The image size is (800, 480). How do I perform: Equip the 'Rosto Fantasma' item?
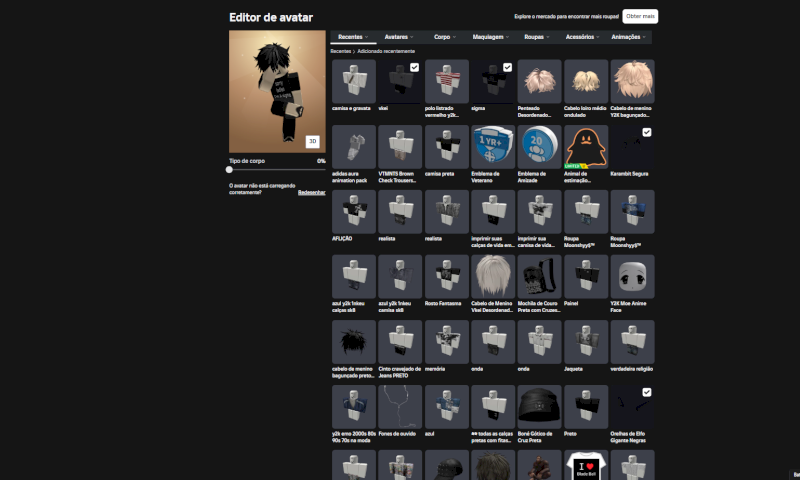click(446, 276)
